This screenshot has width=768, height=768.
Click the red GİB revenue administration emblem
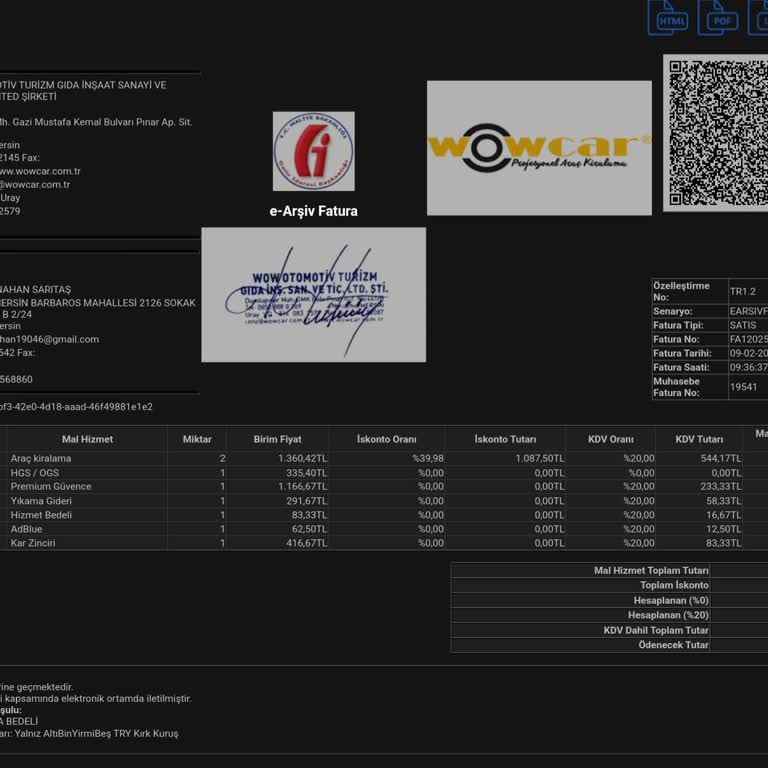pos(313,151)
